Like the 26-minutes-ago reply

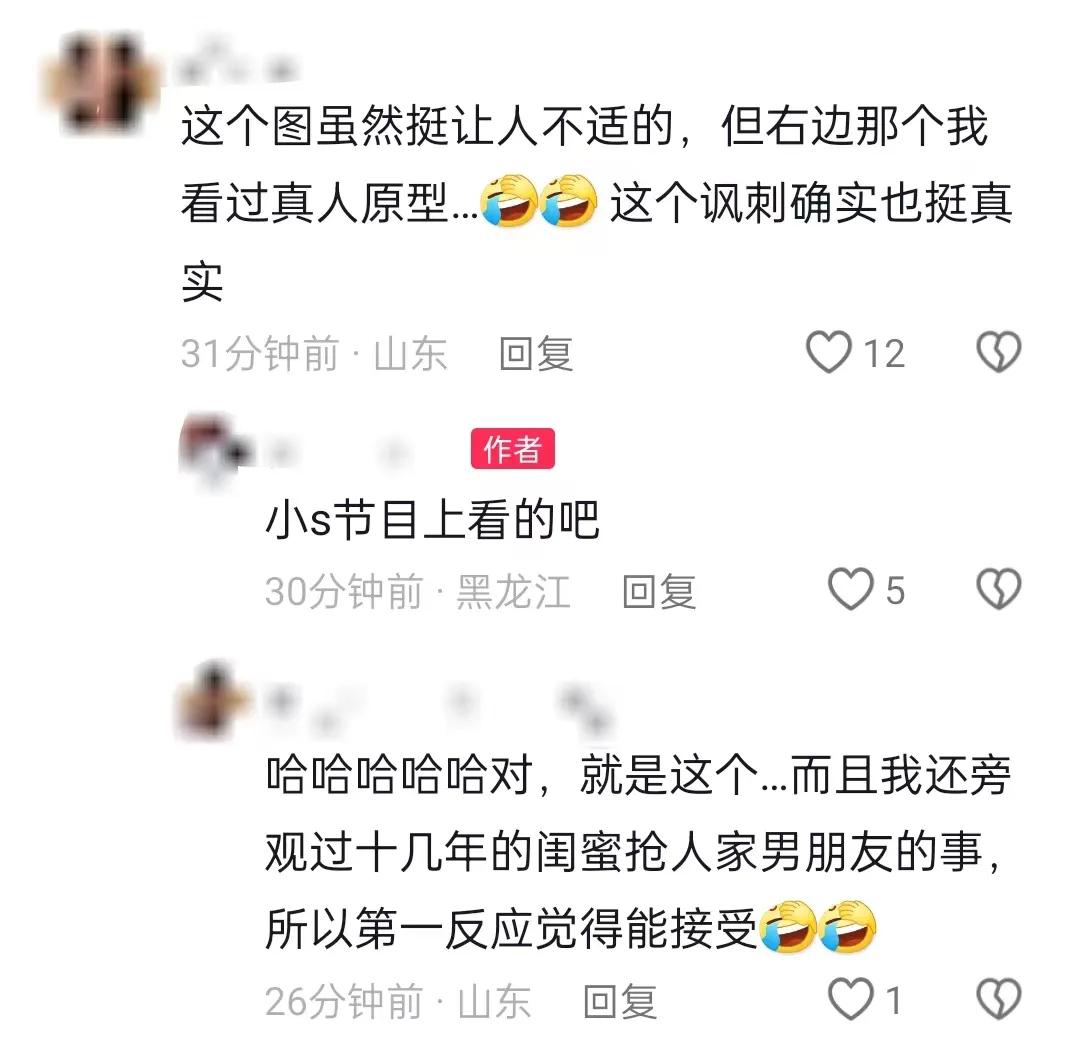click(850, 999)
